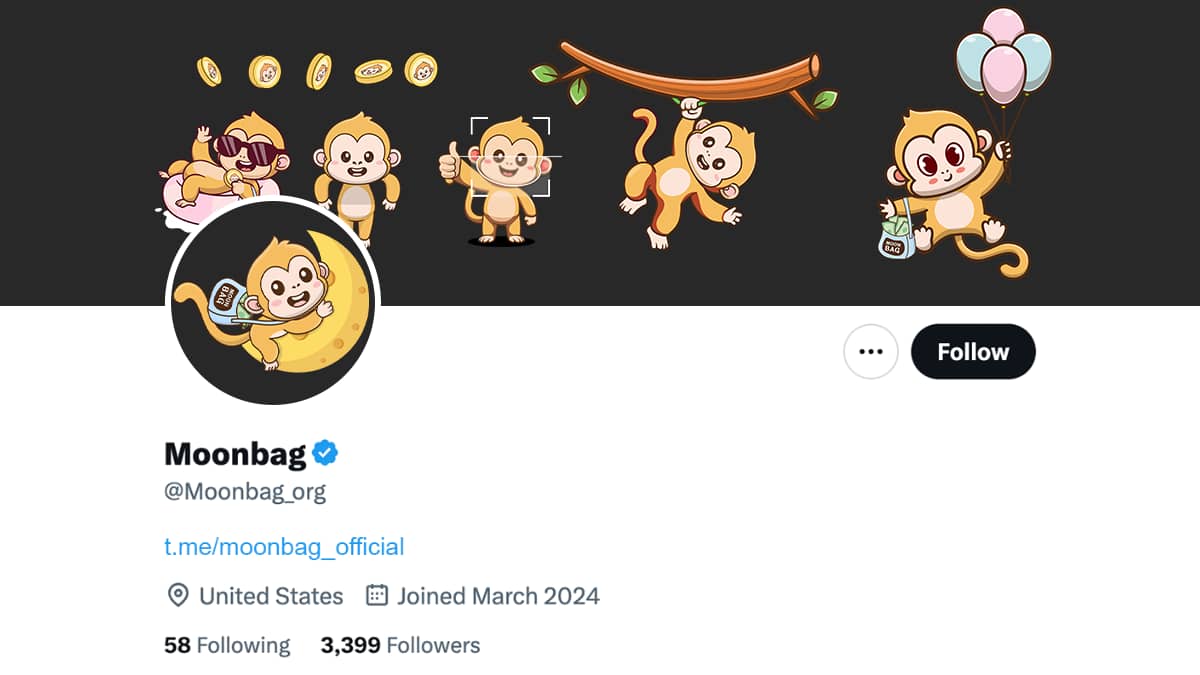Click the @Moonbag_org handle
The width and height of the screenshot is (1200, 675).
(x=245, y=492)
